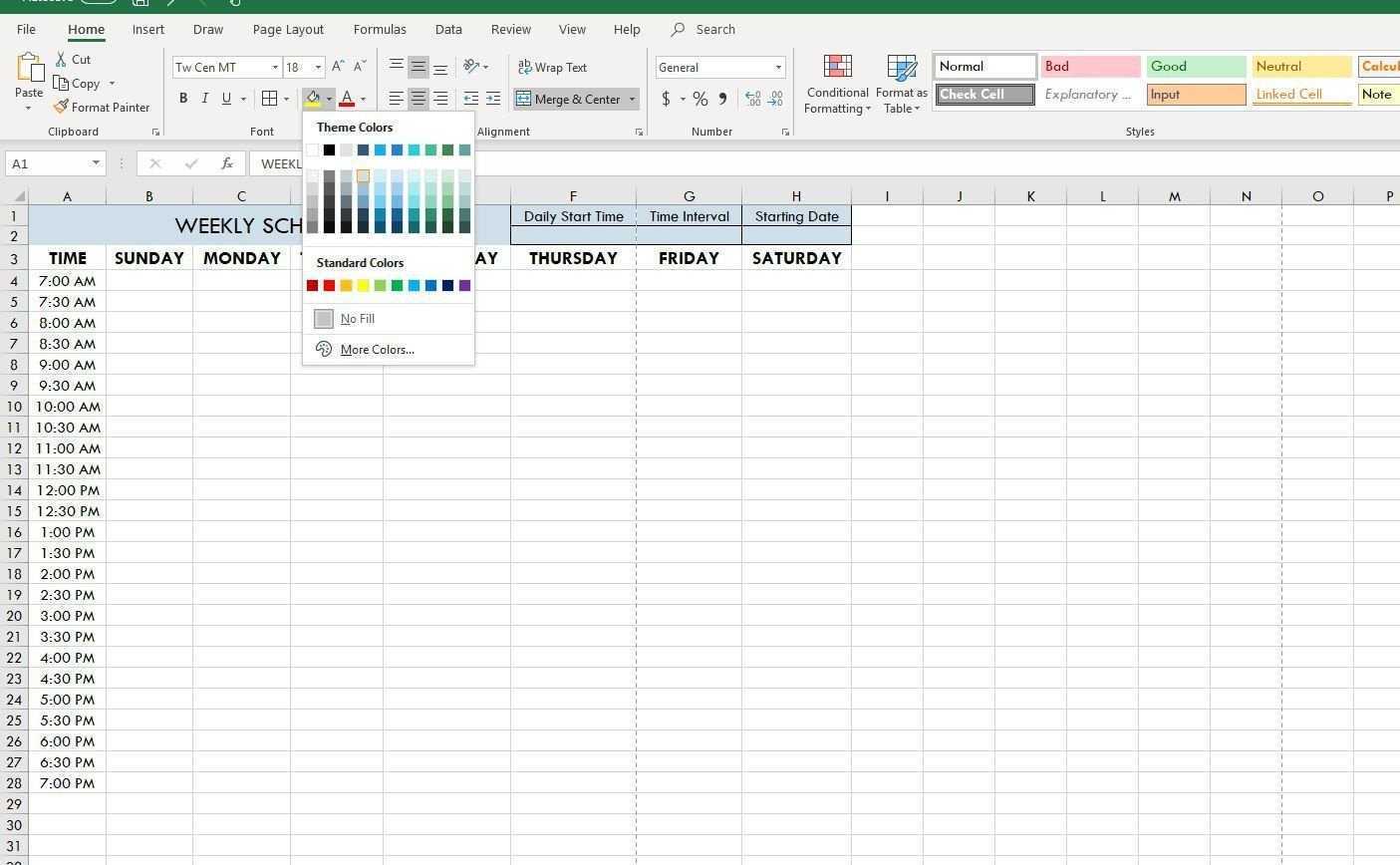Click the Insert Function fx icon

[x=227, y=163]
